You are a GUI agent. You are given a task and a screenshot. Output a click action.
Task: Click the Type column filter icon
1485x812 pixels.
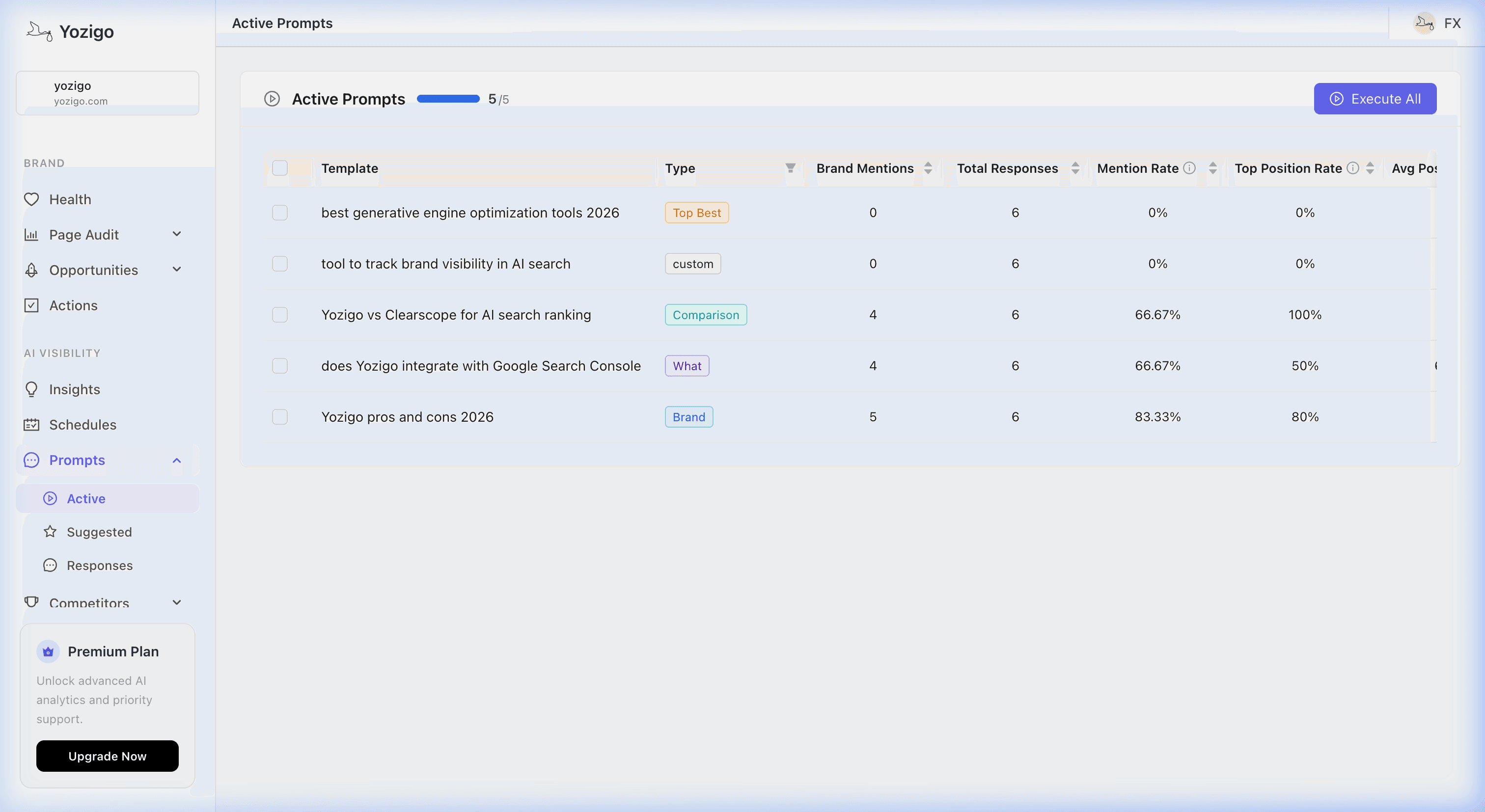790,168
